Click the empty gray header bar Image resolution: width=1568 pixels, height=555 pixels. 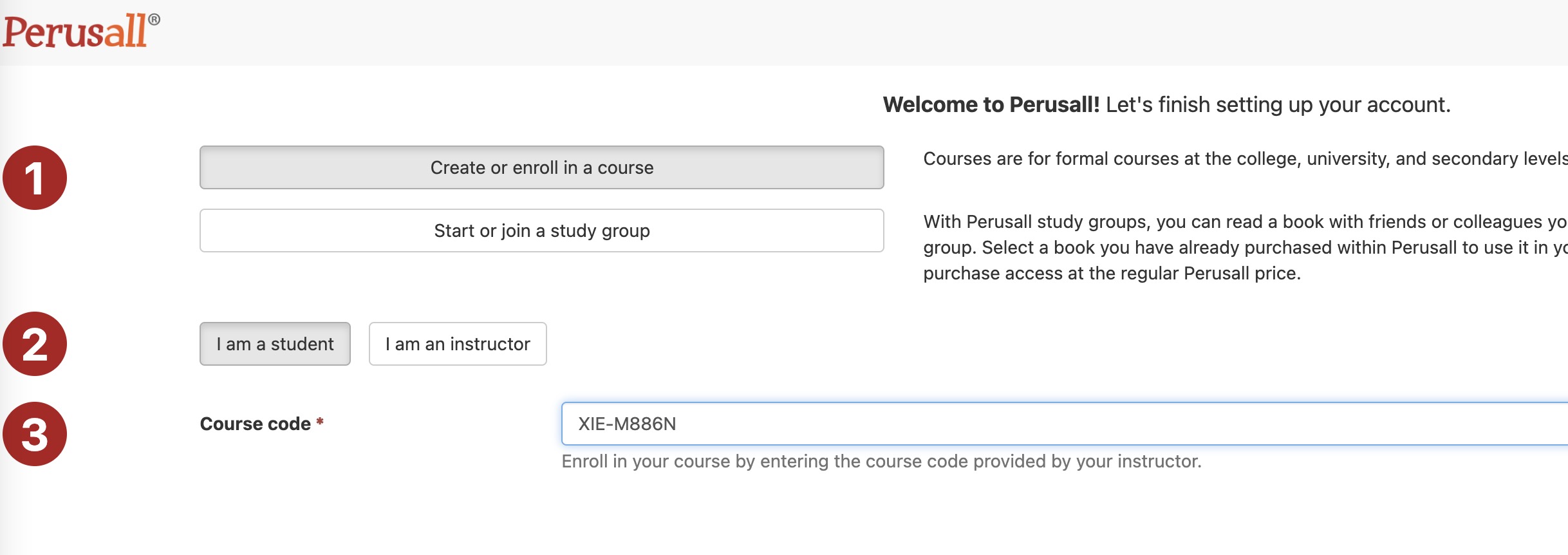coord(837,32)
